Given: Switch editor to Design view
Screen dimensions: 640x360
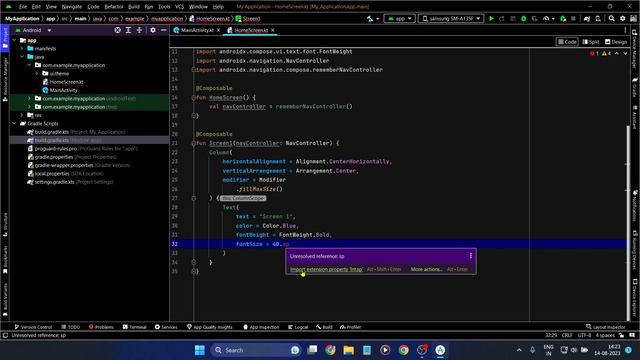Looking at the screenshot, I should tap(616, 42).
